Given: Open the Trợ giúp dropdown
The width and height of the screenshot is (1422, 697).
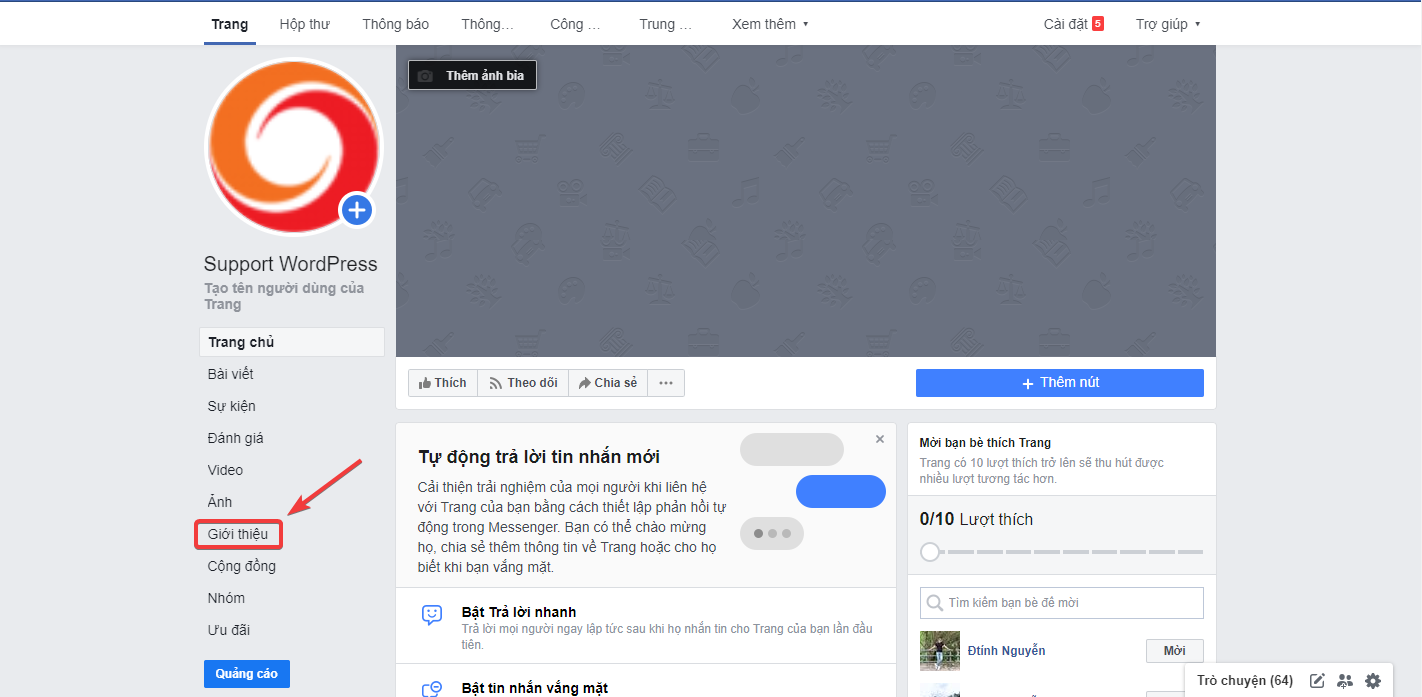Looking at the screenshot, I should pos(1167,24).
